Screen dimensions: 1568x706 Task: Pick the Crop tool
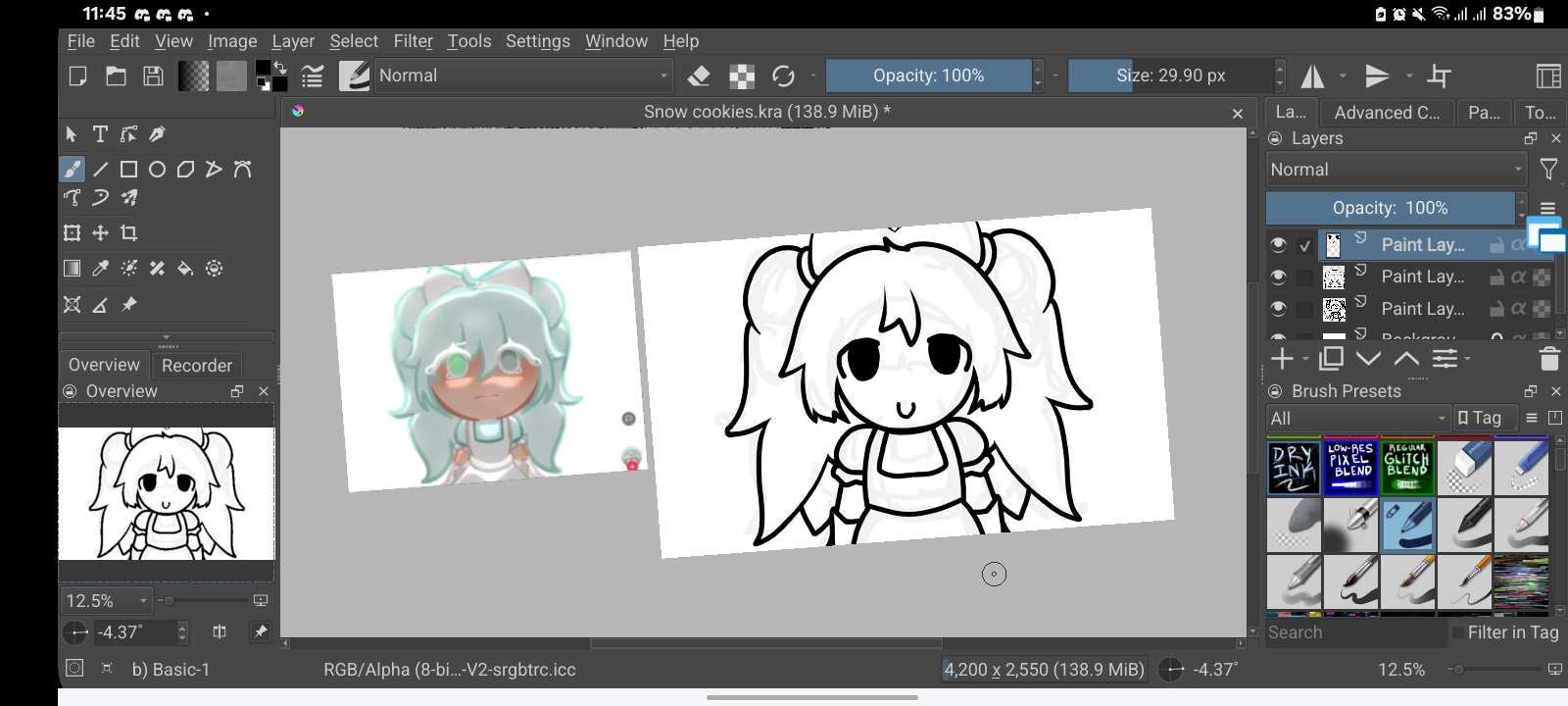[128, 233]
